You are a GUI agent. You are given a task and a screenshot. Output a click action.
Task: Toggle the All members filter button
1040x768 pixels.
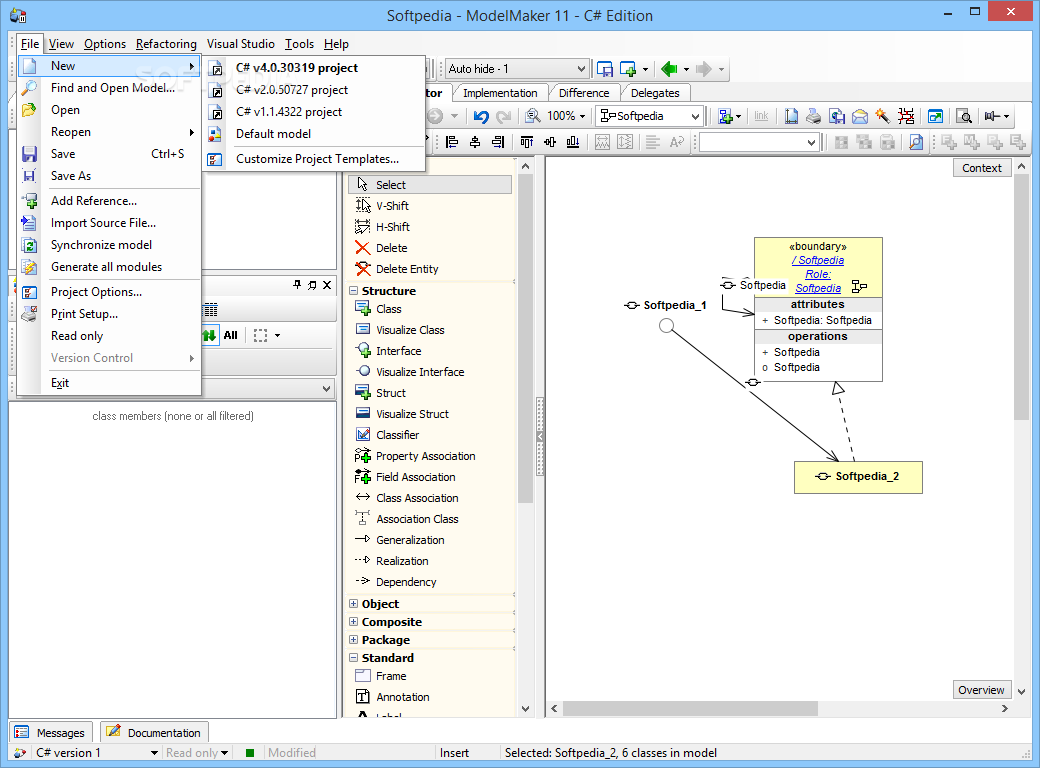click(230, 336)
